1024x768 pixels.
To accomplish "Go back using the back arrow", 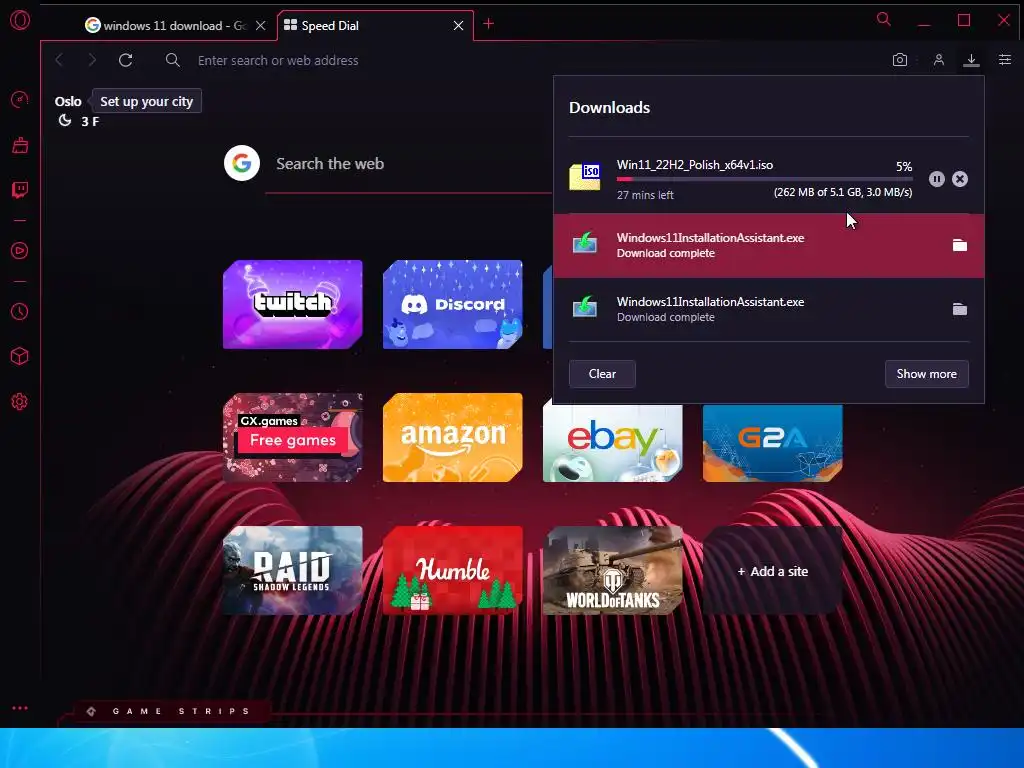I will click(59, 60).
